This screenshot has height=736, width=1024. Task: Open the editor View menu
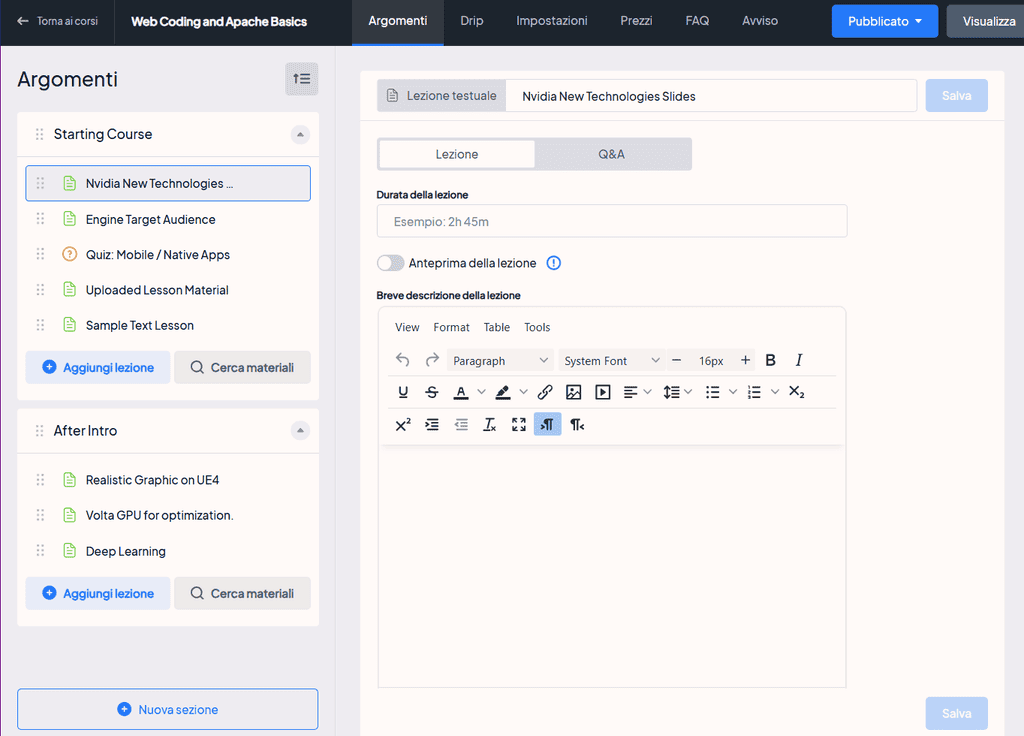tap(407, 327)
